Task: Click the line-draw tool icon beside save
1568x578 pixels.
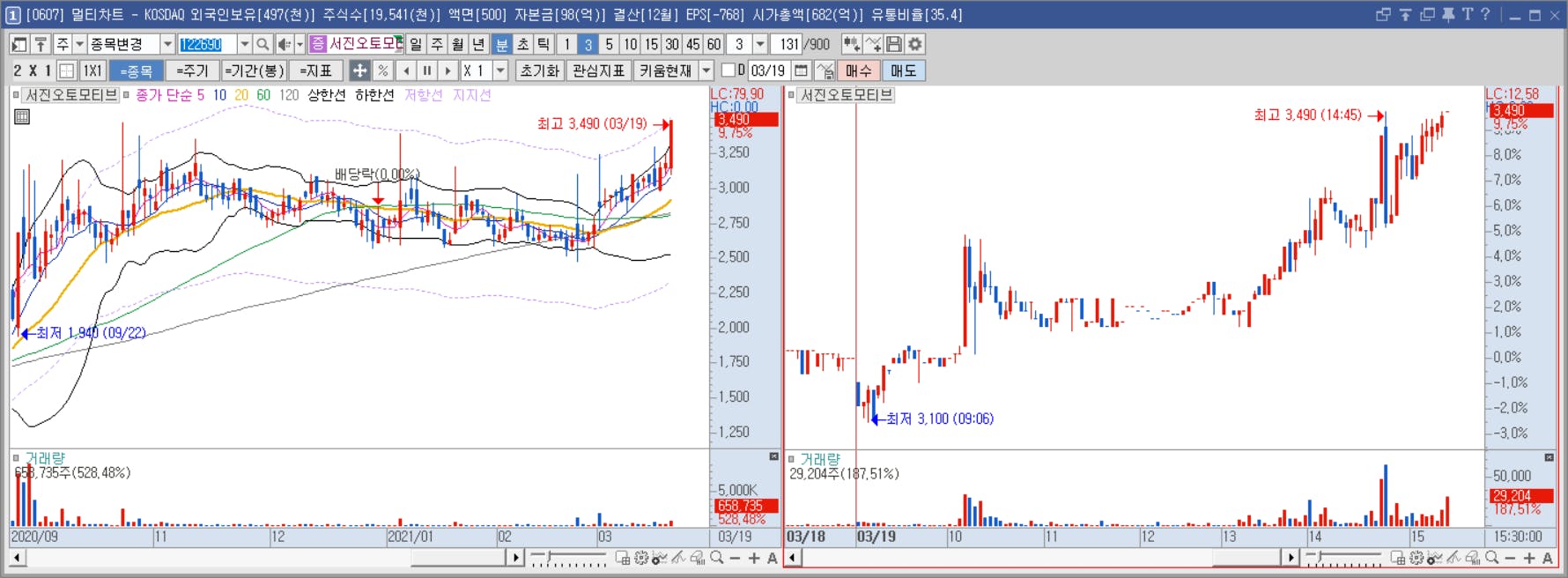Action: 873,44
